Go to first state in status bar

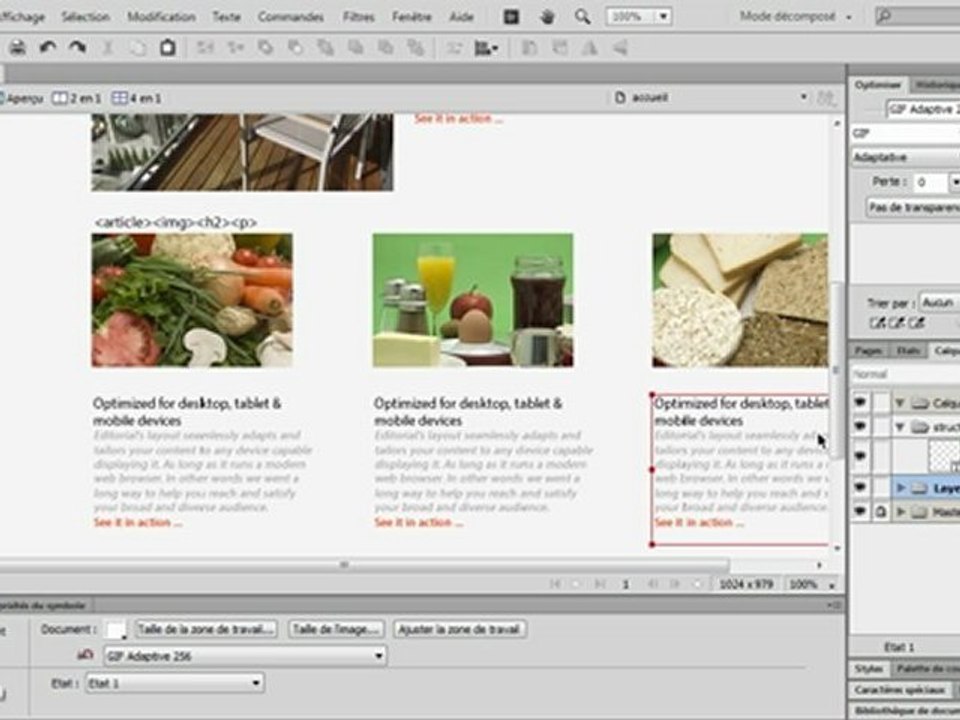point(555,584)
